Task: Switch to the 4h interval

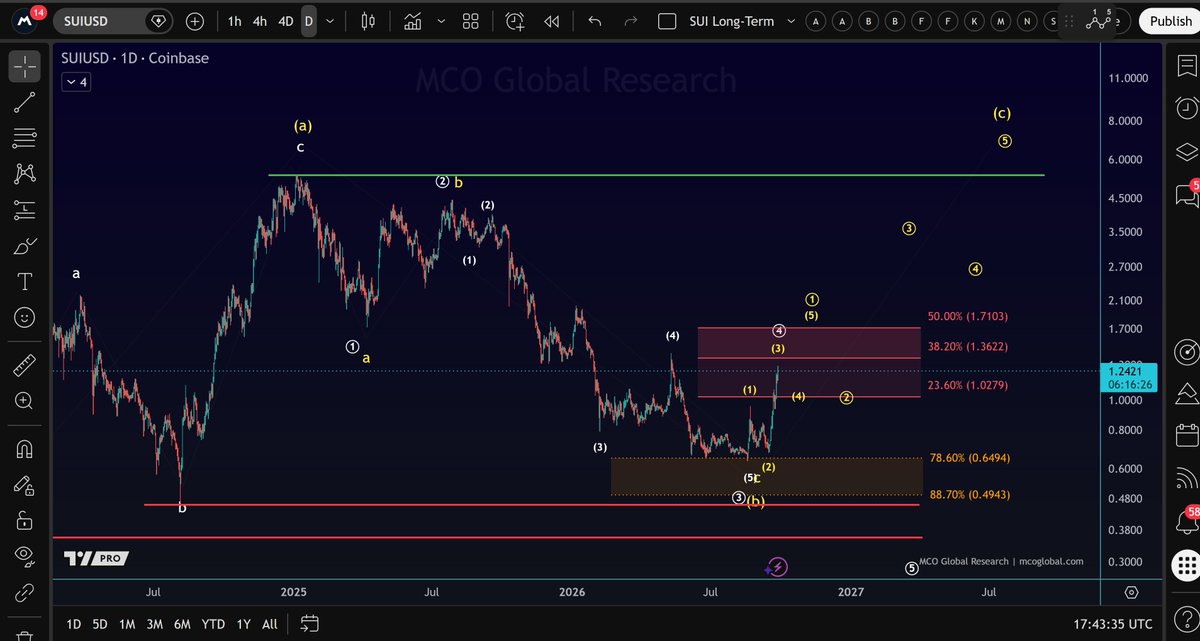Action: (259, 21)
